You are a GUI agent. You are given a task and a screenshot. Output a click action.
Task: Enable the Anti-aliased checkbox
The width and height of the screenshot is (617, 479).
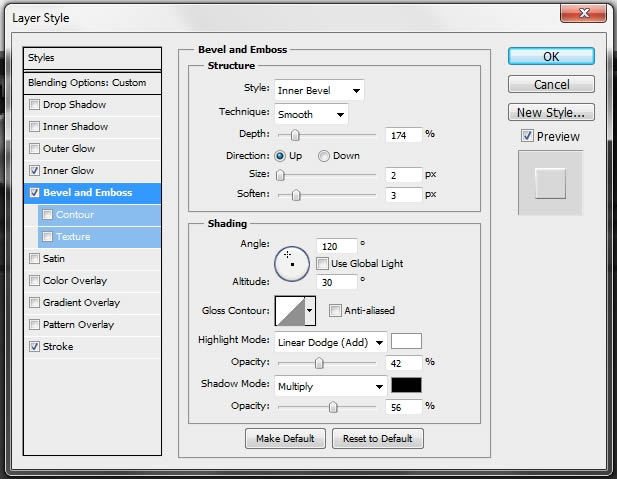335,311
